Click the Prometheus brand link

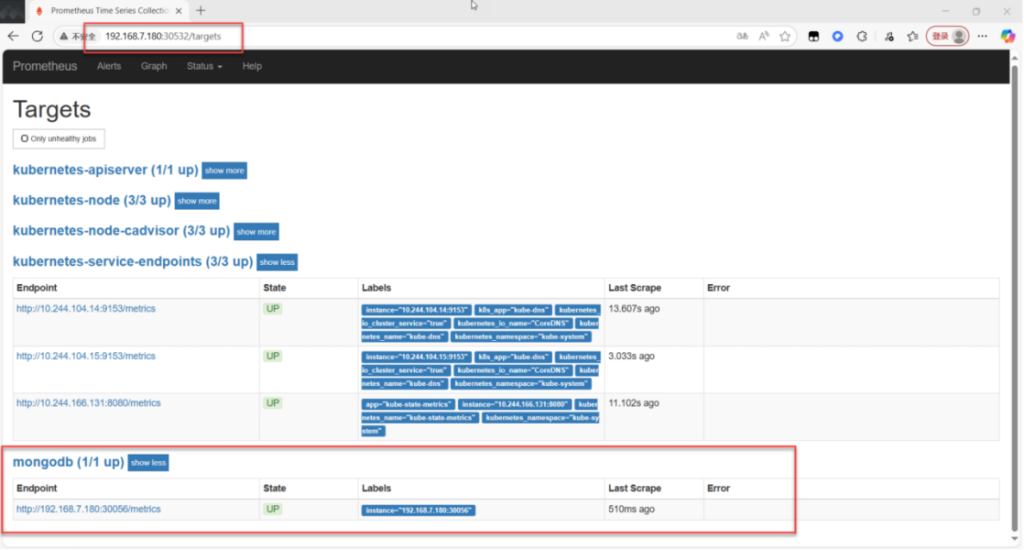coord(45,66)
